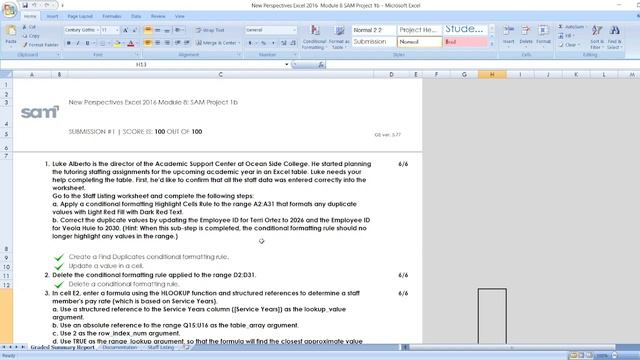This screenshot has width=640, height=360.
Task: Open the Century Gothic font name dropdown
Action: [x=98, y=30]
